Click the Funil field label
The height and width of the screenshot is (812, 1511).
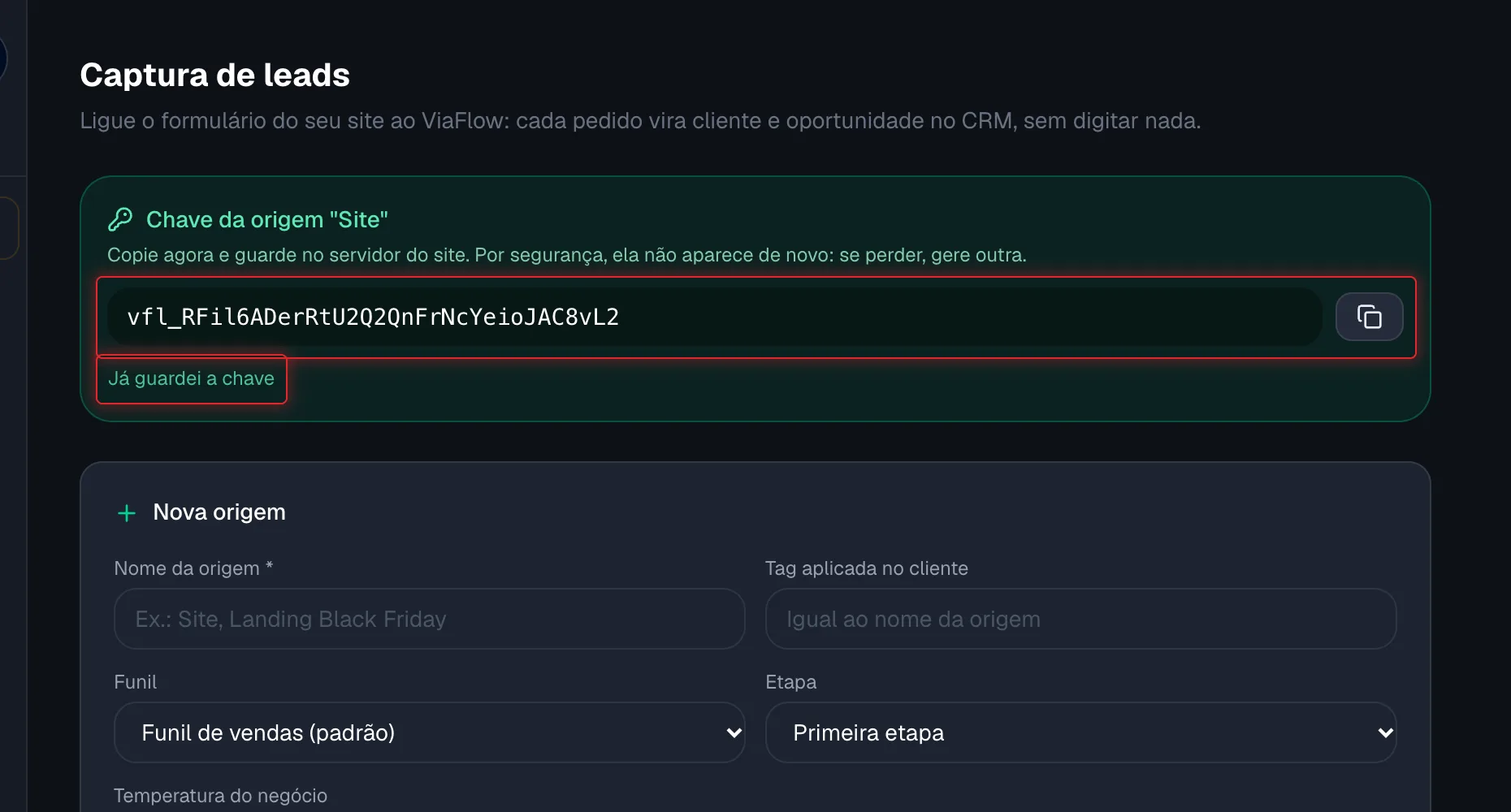click(135, 682)
